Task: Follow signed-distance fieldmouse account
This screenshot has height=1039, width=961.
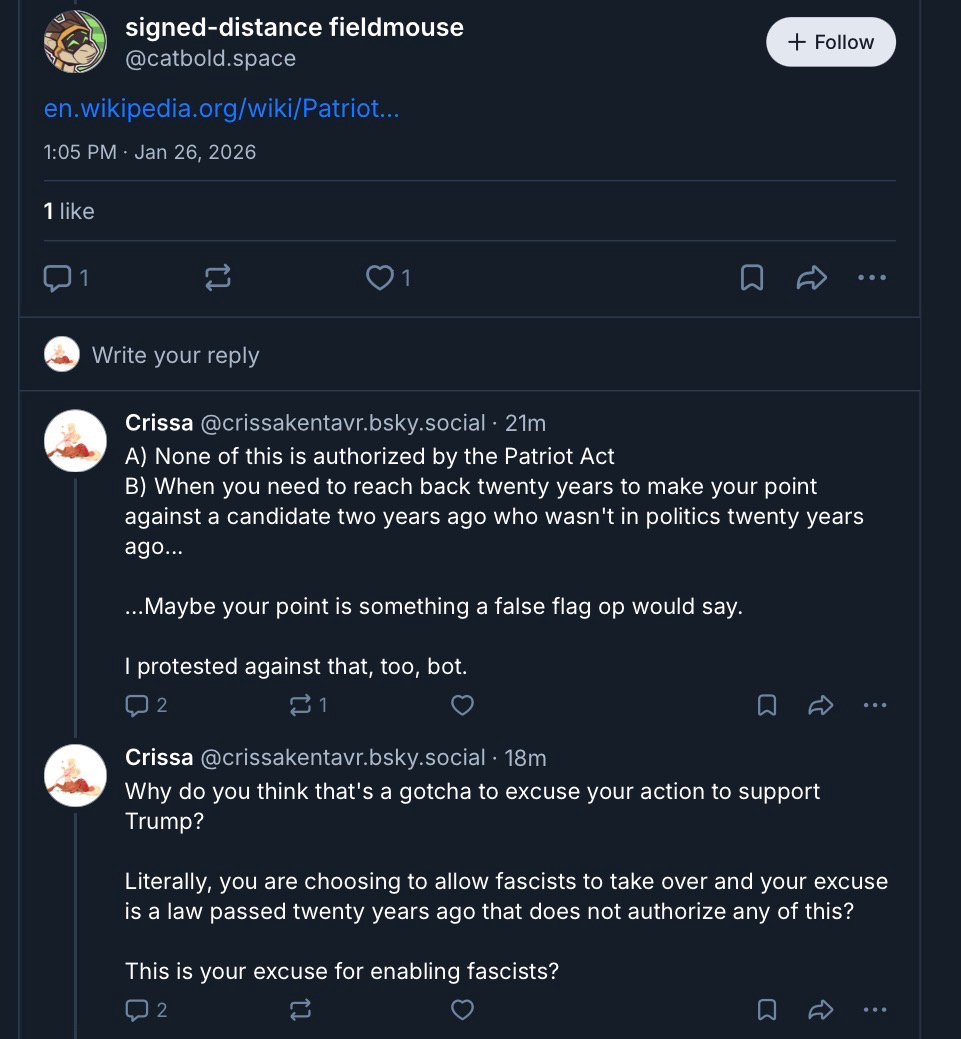Action: coord(830,42)
